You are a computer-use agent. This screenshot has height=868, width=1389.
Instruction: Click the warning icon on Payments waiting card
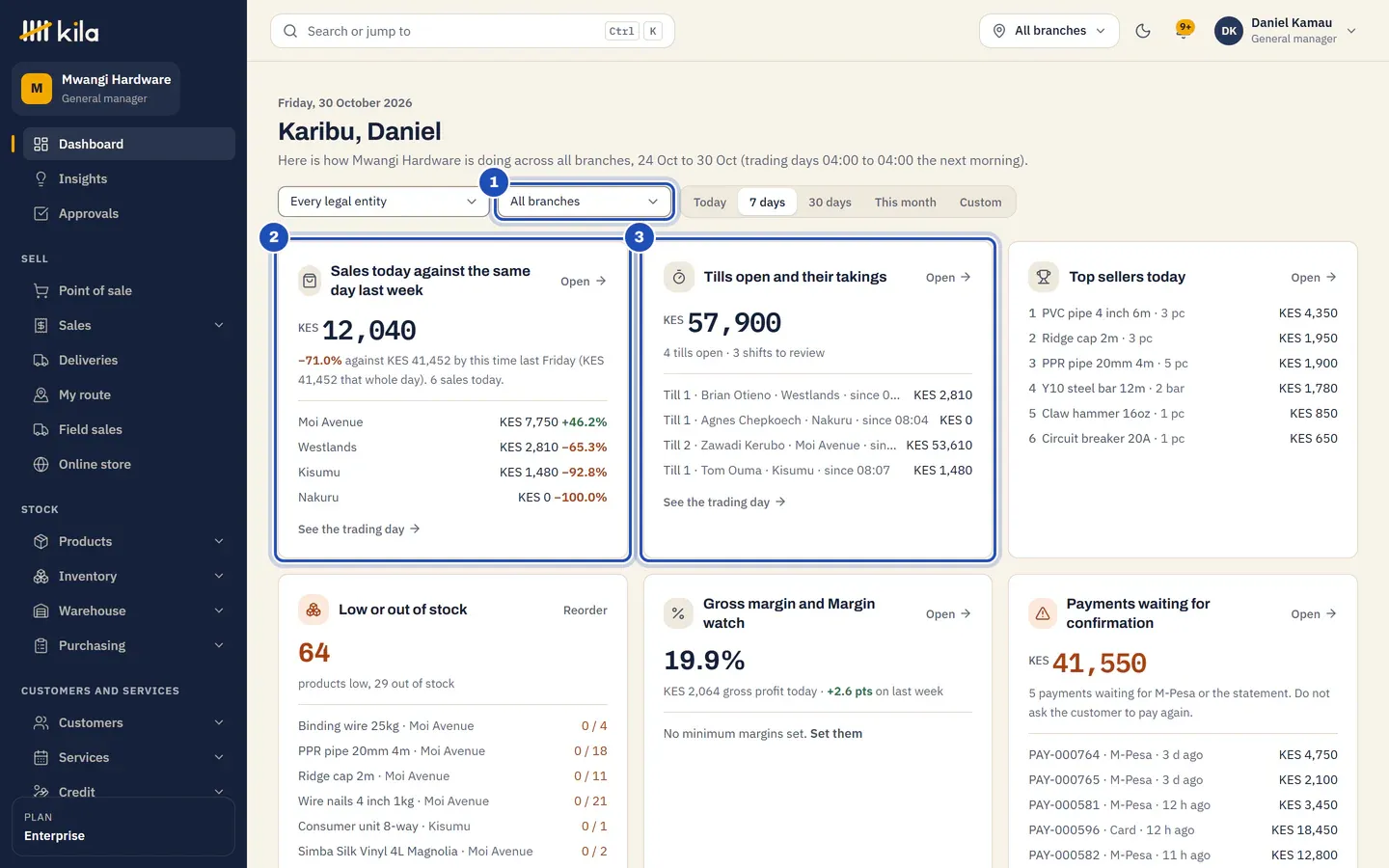[1043, 613]
